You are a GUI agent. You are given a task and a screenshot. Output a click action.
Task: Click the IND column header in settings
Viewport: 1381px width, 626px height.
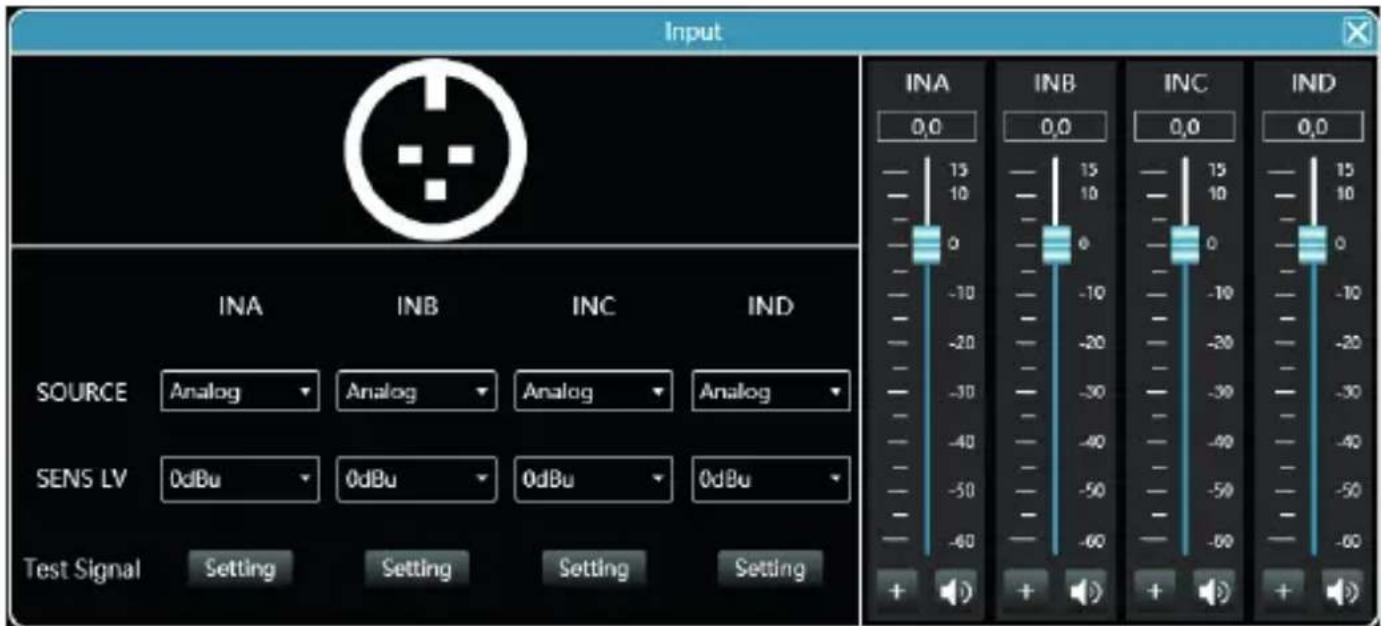point(770,307)
